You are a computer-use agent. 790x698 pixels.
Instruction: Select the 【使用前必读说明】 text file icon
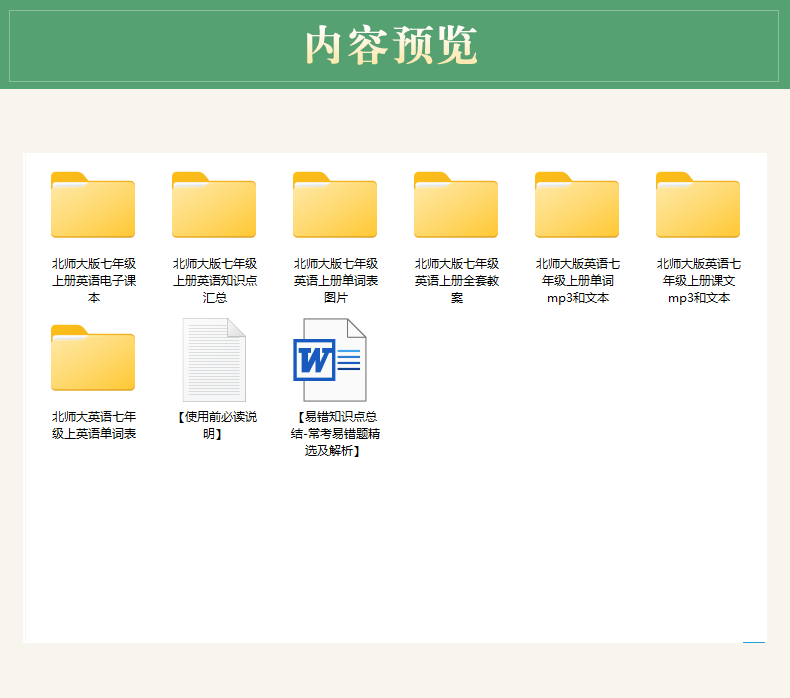(x=214, y=360)
